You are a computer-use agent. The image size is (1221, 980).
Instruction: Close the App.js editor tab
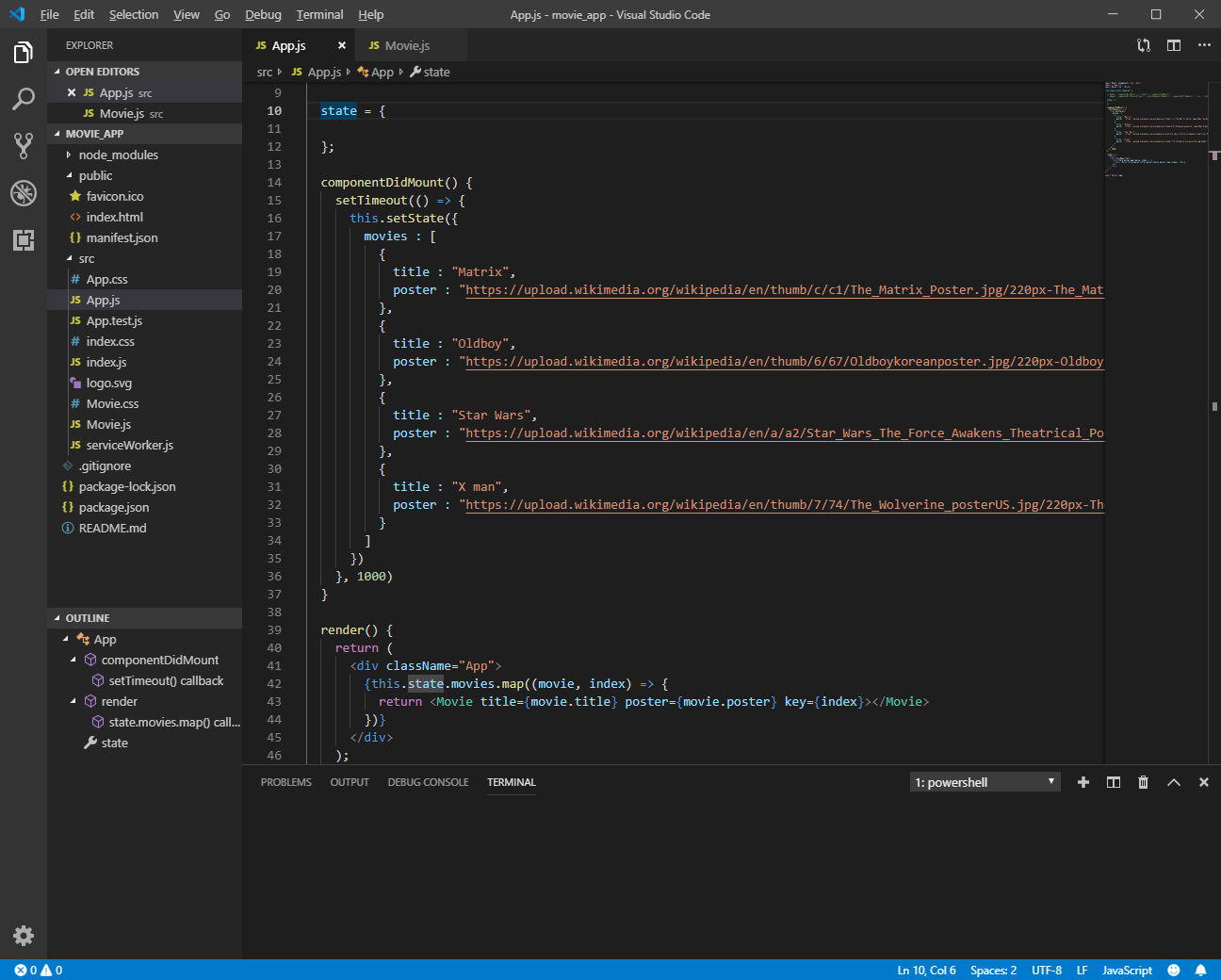[x=342, y=45]
